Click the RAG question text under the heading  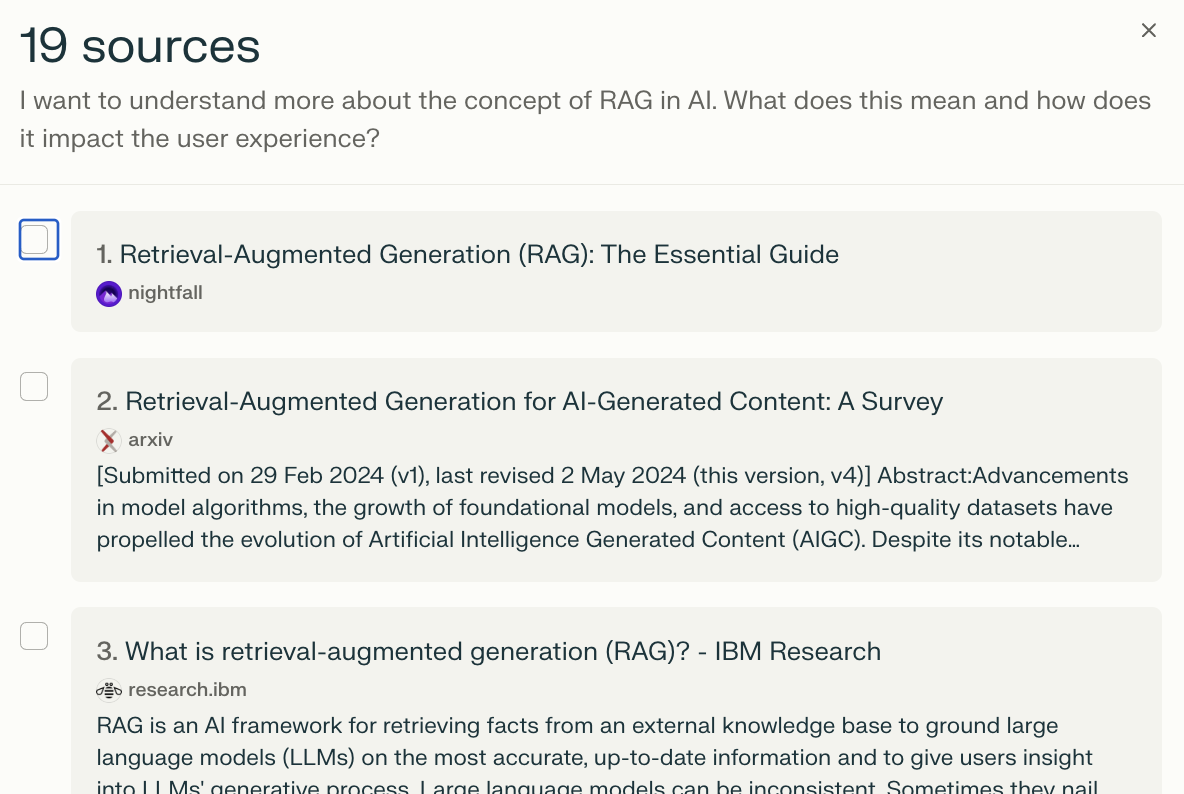click(584, 119)
